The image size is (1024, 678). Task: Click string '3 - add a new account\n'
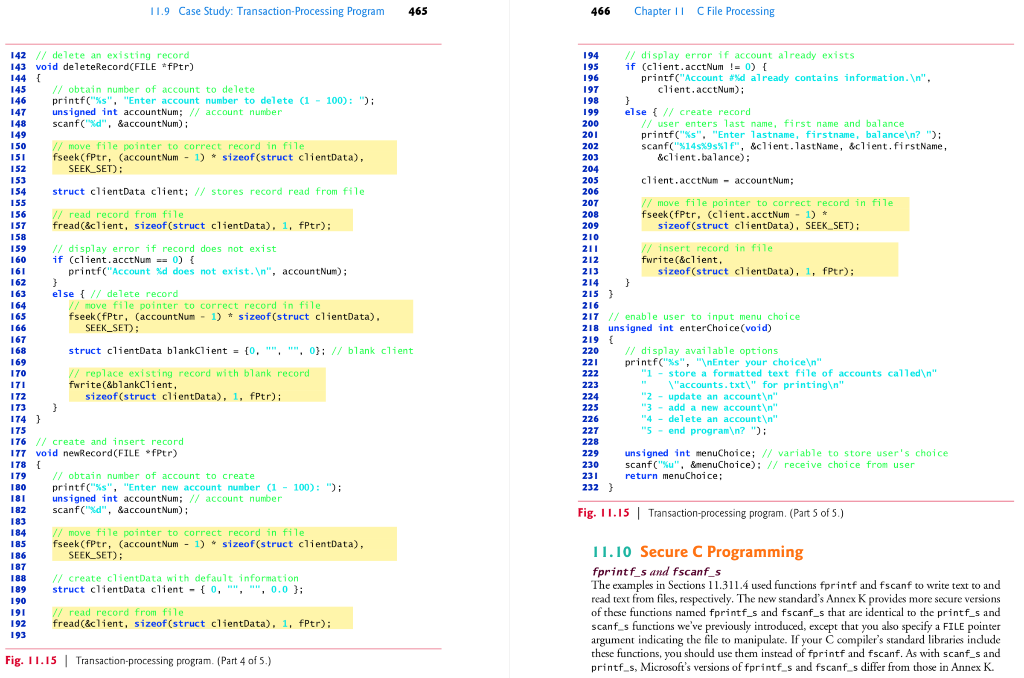[709, 408]
